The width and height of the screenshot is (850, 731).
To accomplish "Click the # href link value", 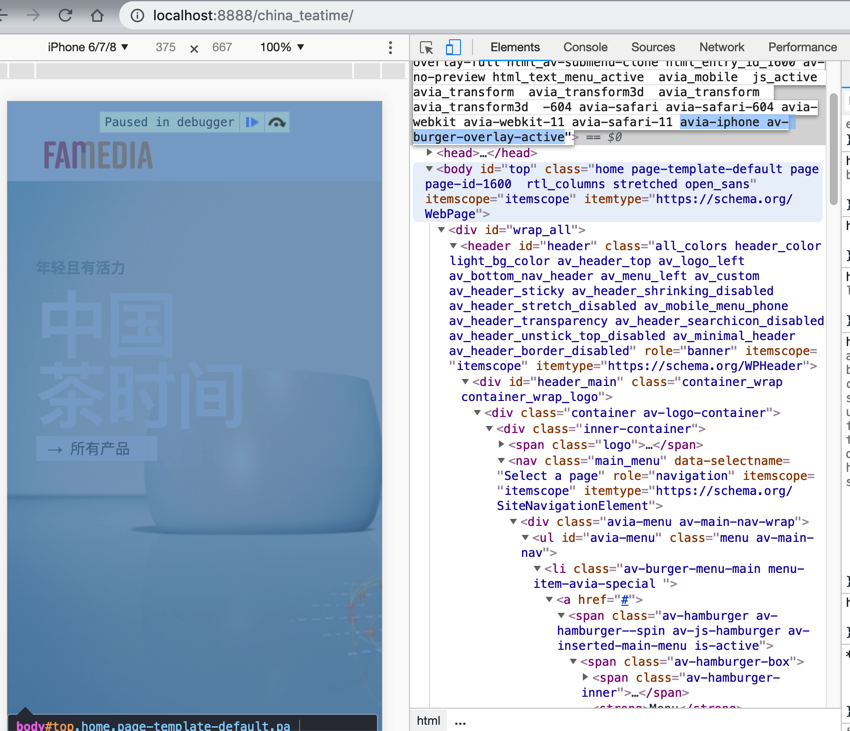I will click(x=624, y=600).
